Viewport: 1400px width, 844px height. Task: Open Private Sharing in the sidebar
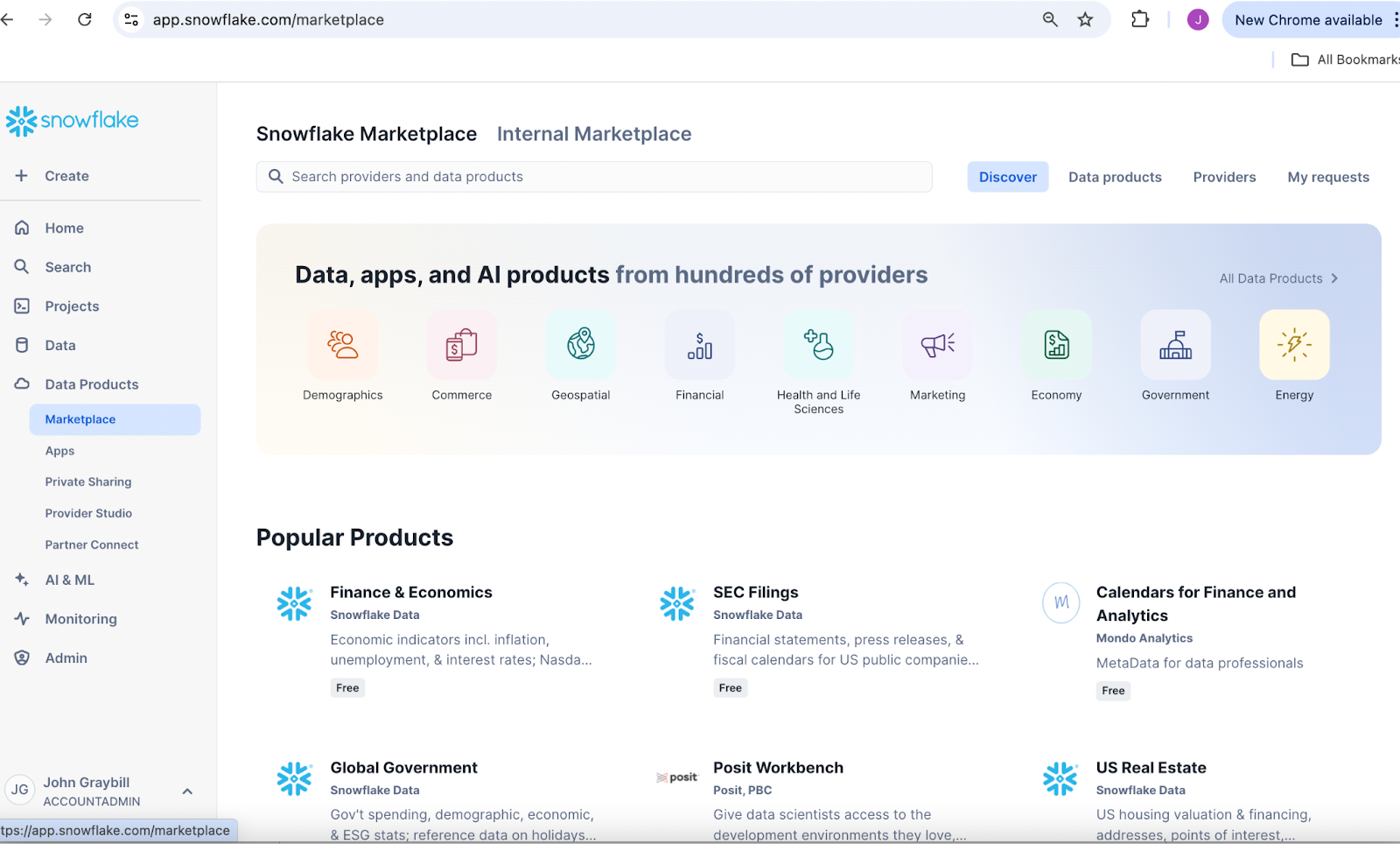(88, 482)
